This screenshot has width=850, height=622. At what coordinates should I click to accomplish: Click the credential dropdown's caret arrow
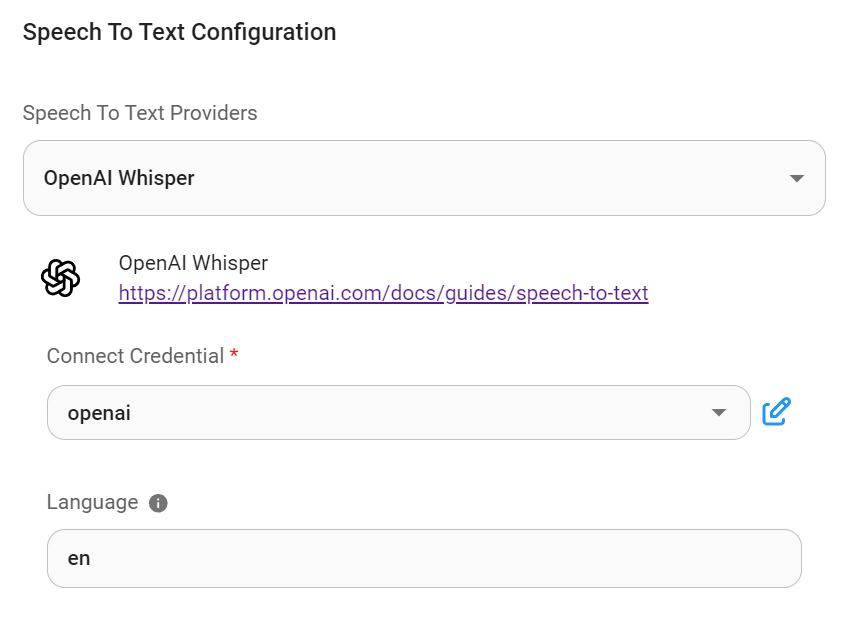718,413
